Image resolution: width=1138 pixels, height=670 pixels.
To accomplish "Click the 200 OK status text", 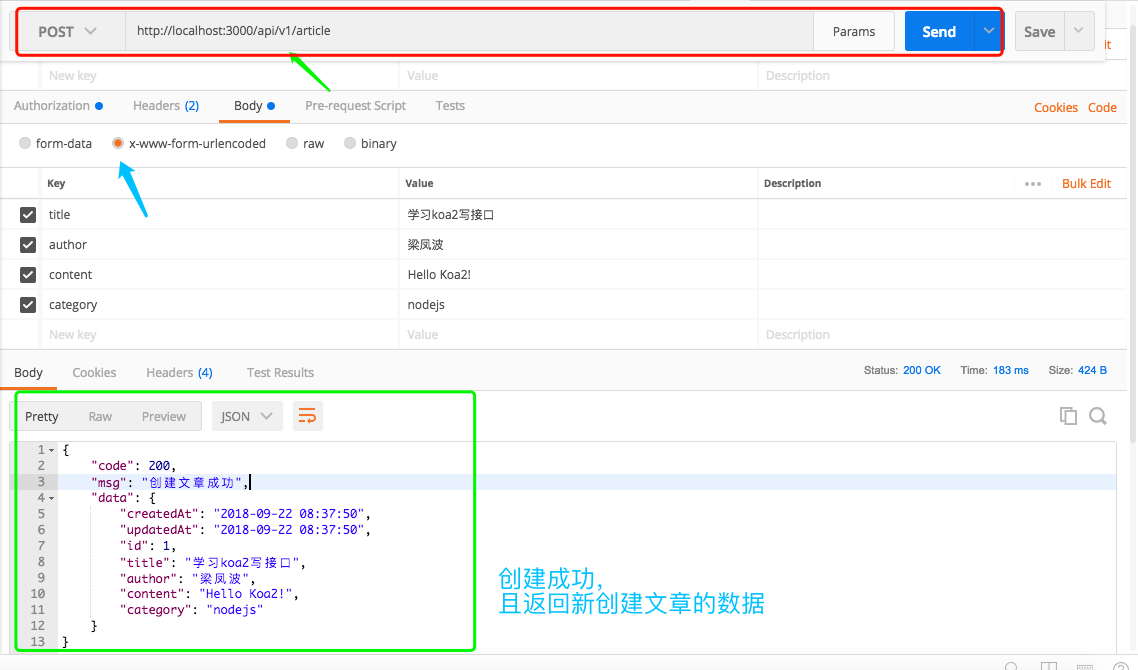I will pos(922,370).
